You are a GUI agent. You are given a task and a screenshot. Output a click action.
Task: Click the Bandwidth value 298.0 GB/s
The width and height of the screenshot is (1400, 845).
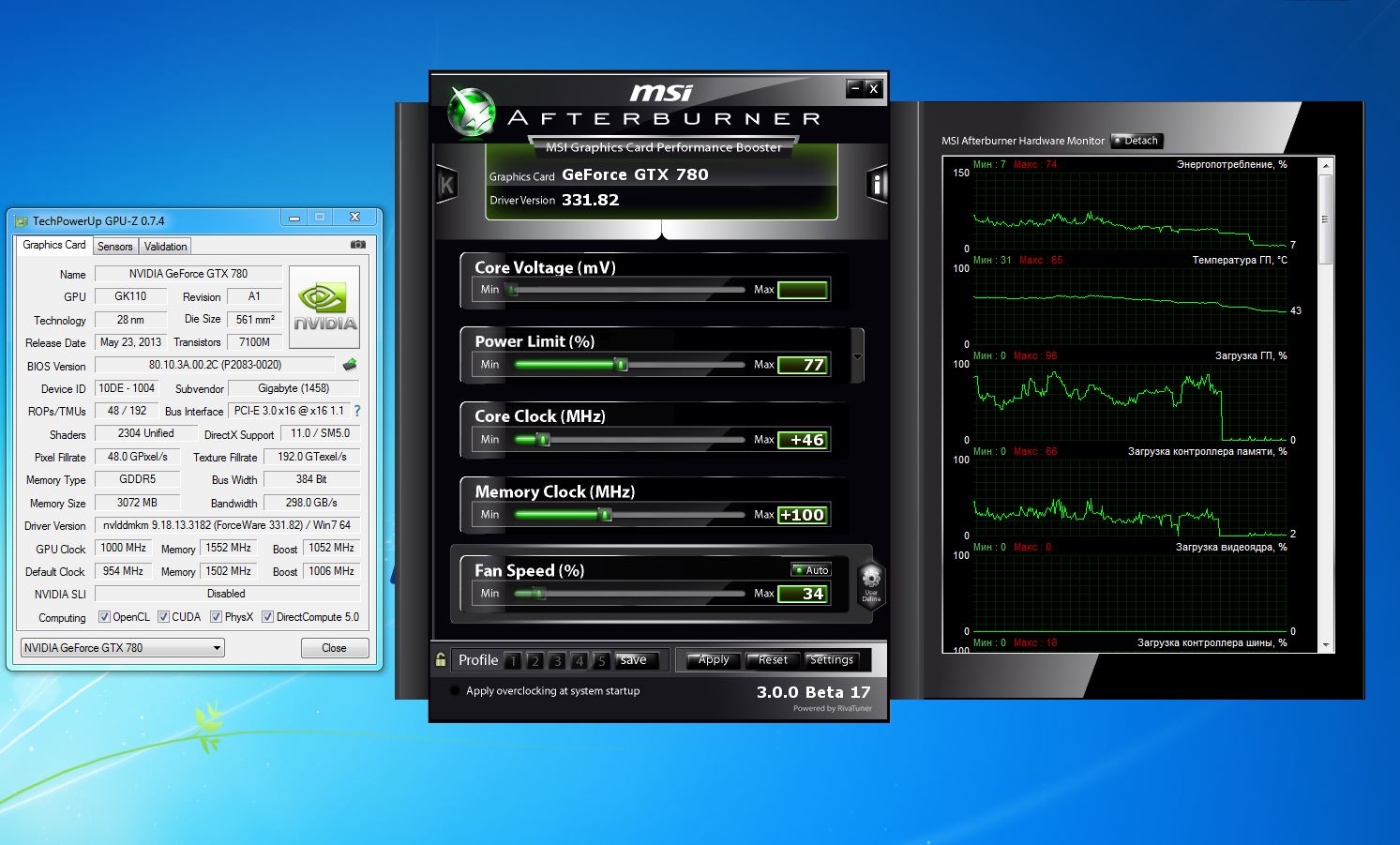(x=311, y=503)
